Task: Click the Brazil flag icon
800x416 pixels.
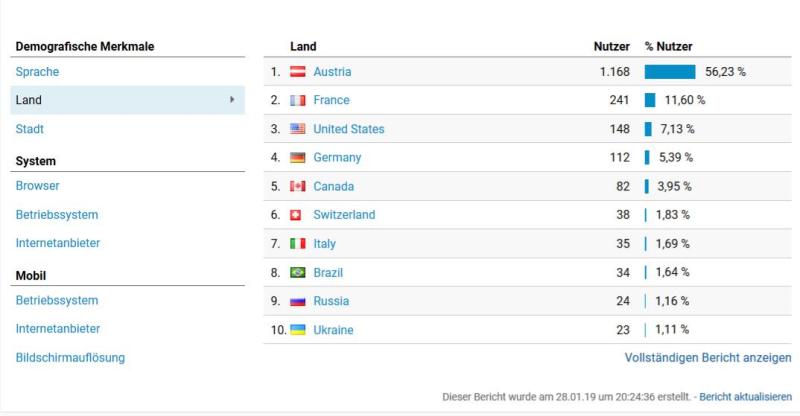Action: 297,273
